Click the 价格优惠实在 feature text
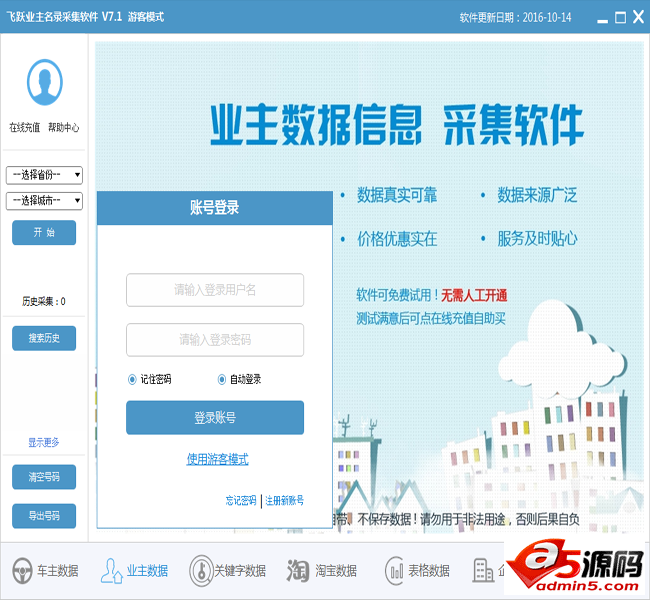650x600 pixels. click(397, 238)
